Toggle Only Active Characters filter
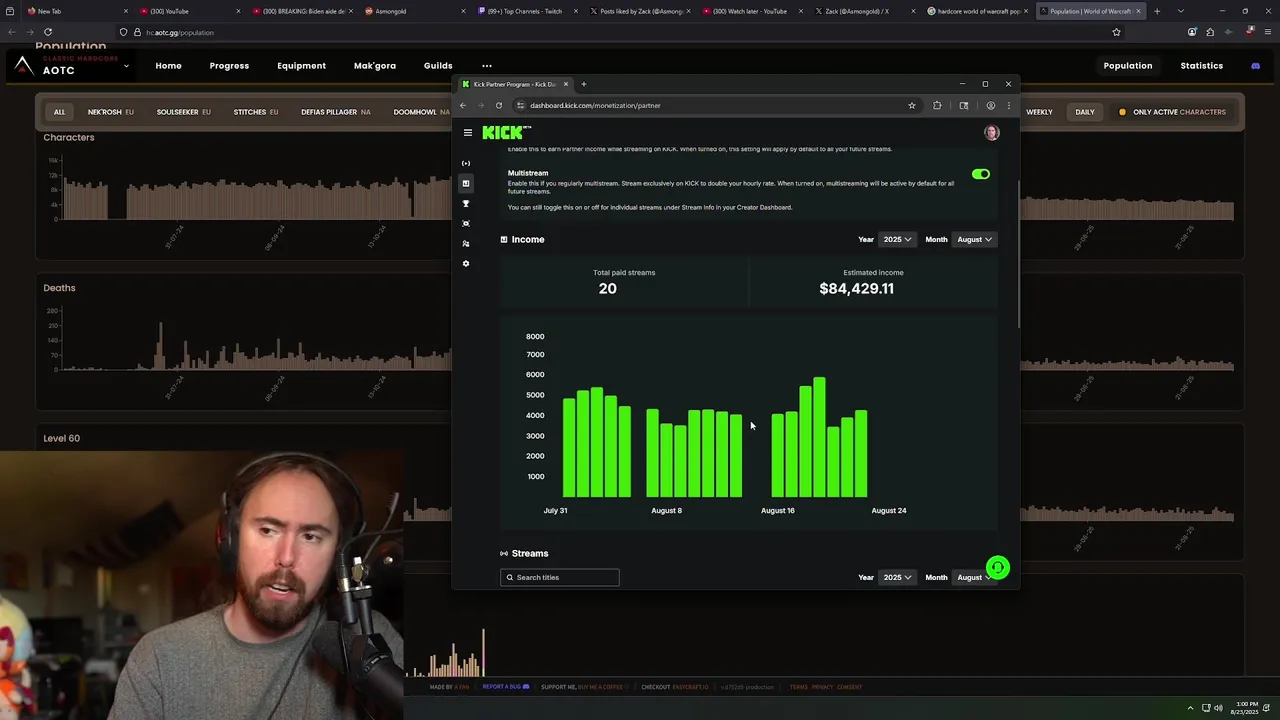Screen dimensions: 1280x720 point(1172,112)
